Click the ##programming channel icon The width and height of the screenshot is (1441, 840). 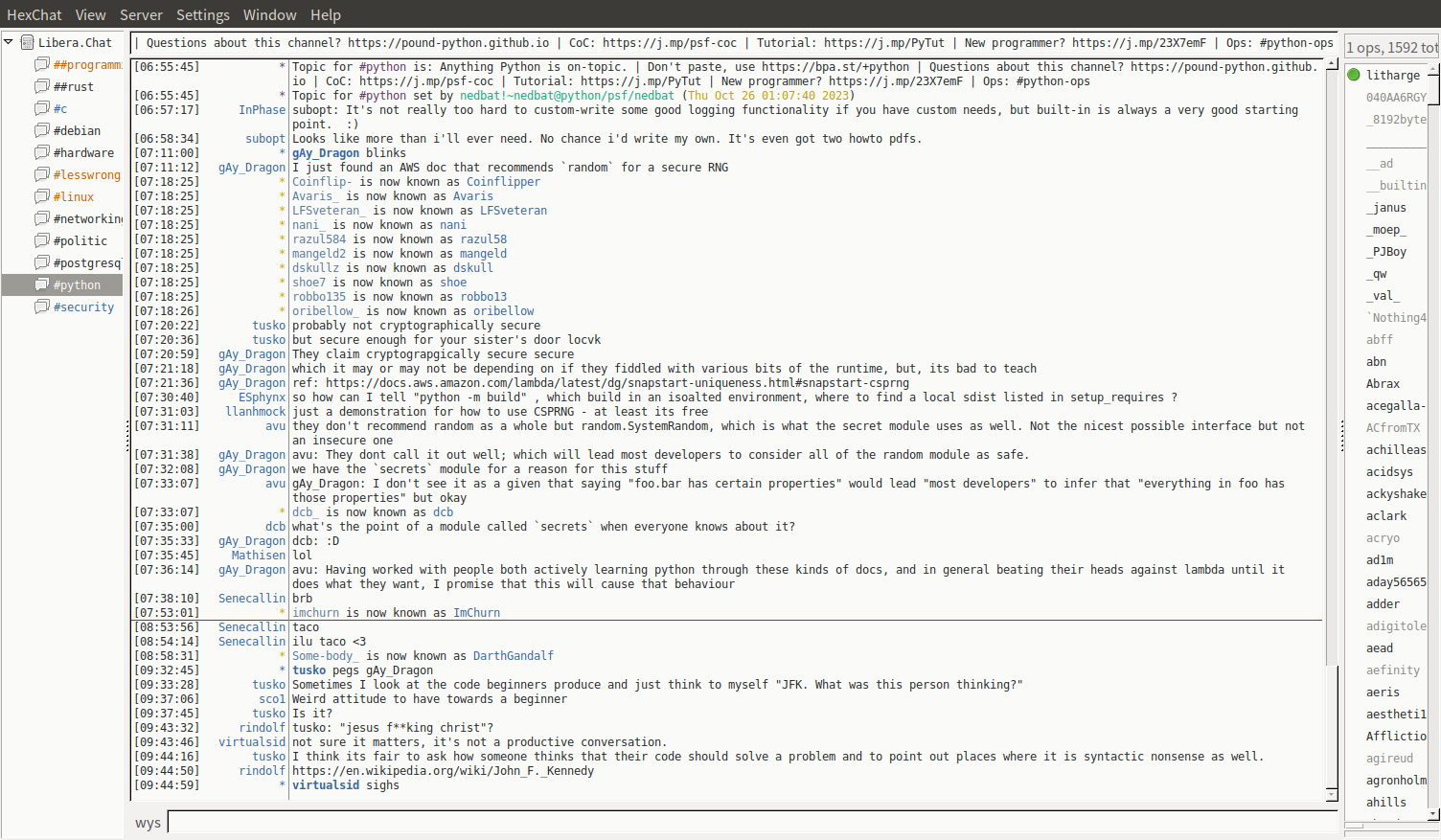[x=42, y=64]
